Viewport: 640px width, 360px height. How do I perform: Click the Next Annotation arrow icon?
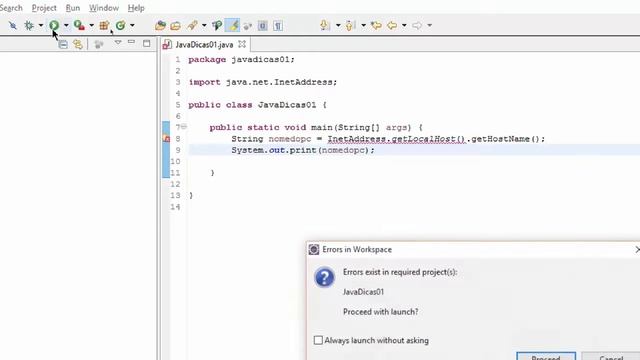(325, 25)
